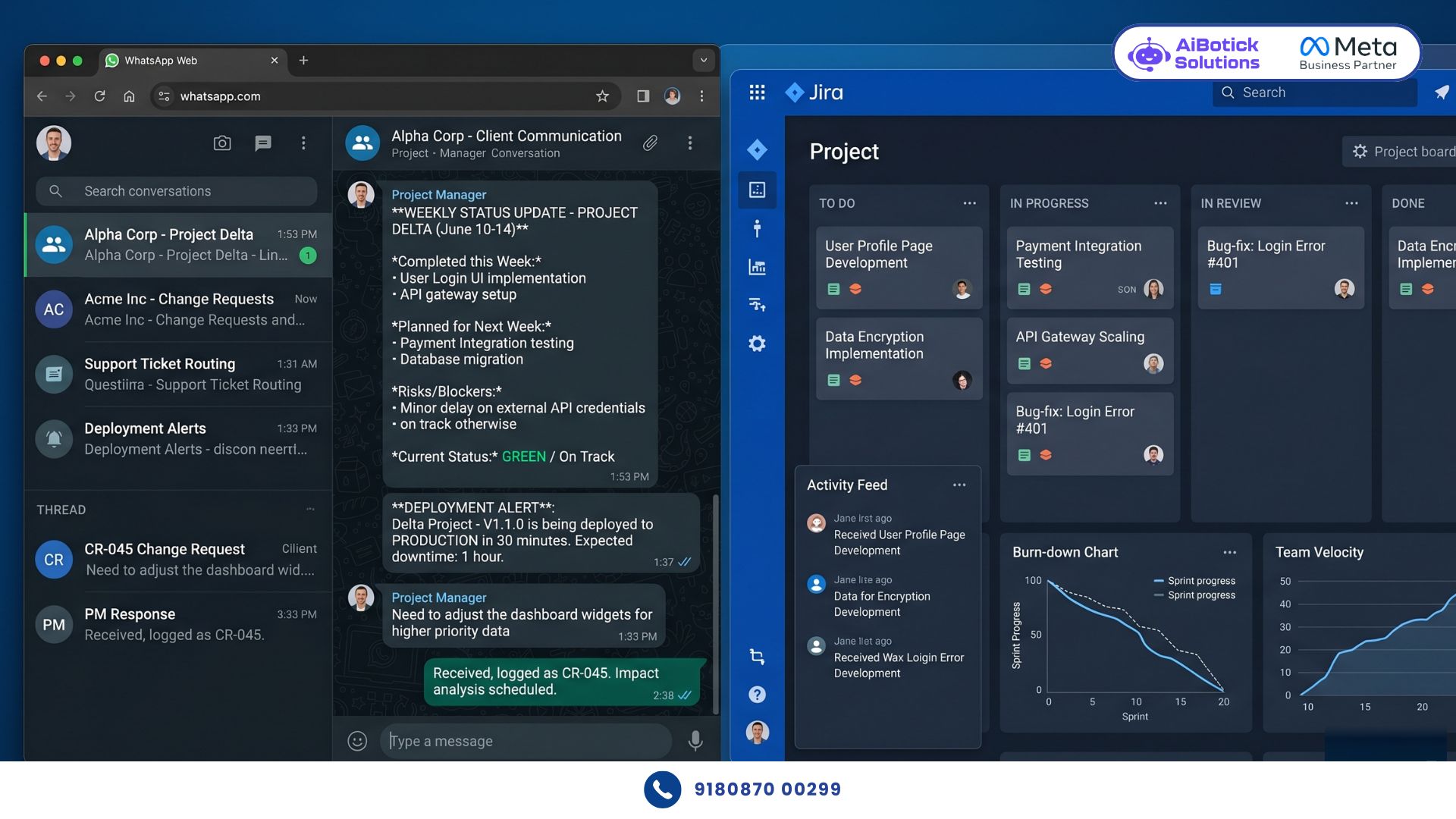Open PM Response thread
Screen dimensions: 1456x819
pyautogui.click(x=178, y=624)
